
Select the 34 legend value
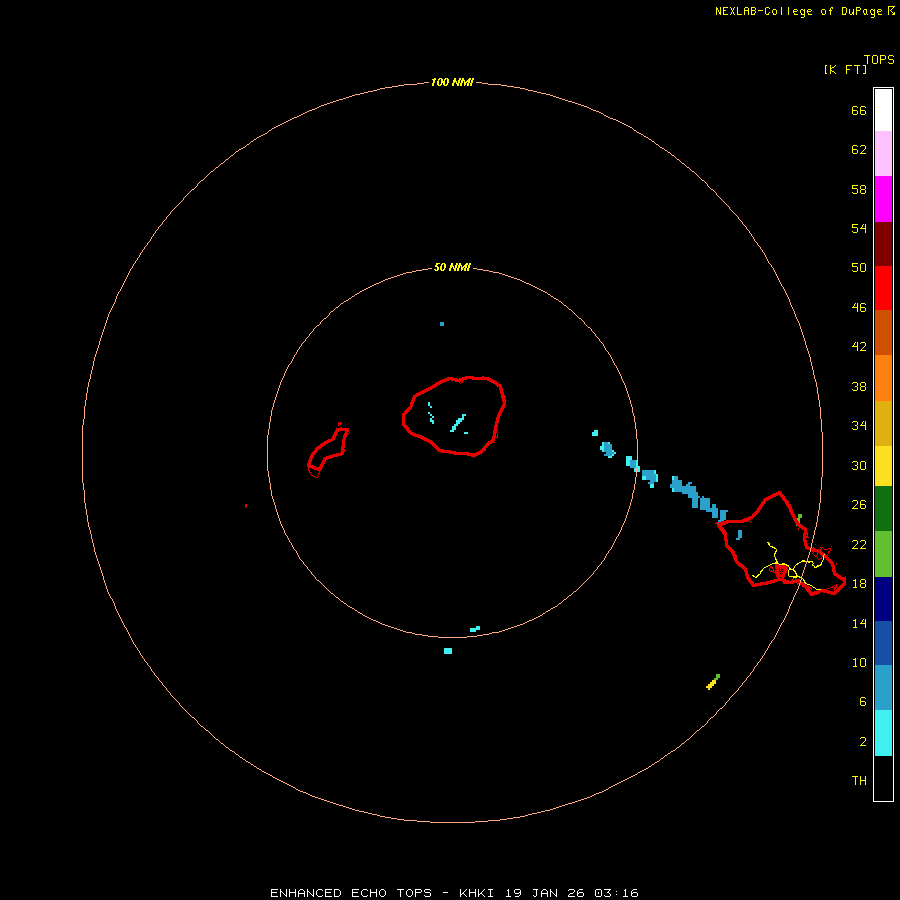coord(859,426)
